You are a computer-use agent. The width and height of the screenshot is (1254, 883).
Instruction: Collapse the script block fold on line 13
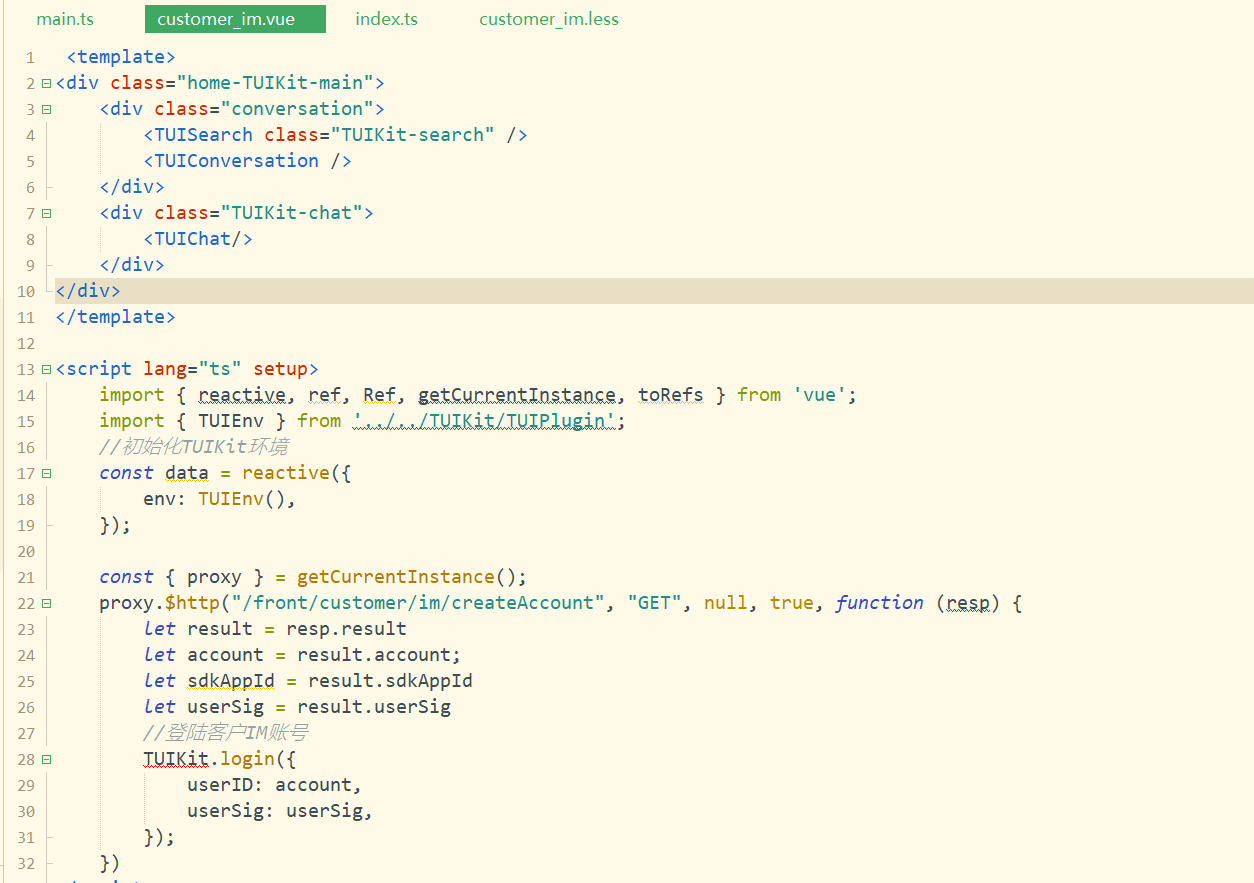46,369
